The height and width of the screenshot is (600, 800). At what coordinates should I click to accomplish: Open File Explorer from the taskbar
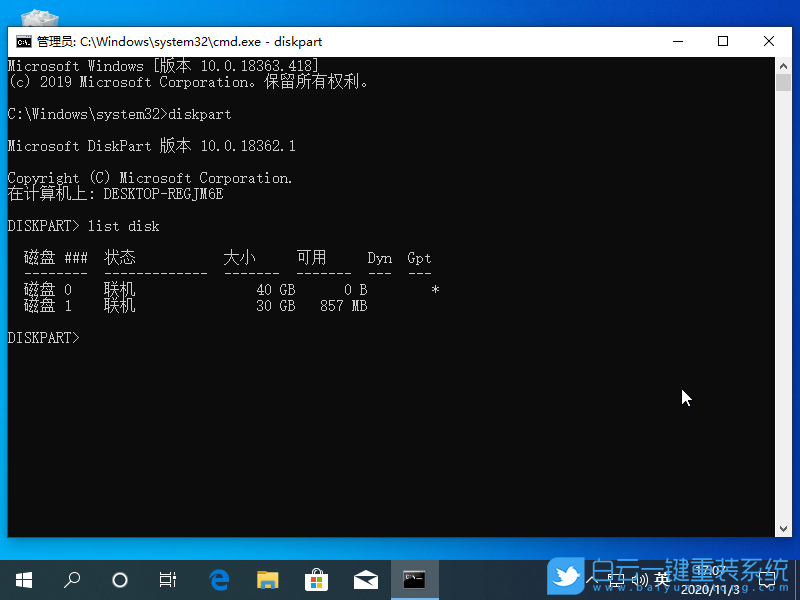pos(267,579)
